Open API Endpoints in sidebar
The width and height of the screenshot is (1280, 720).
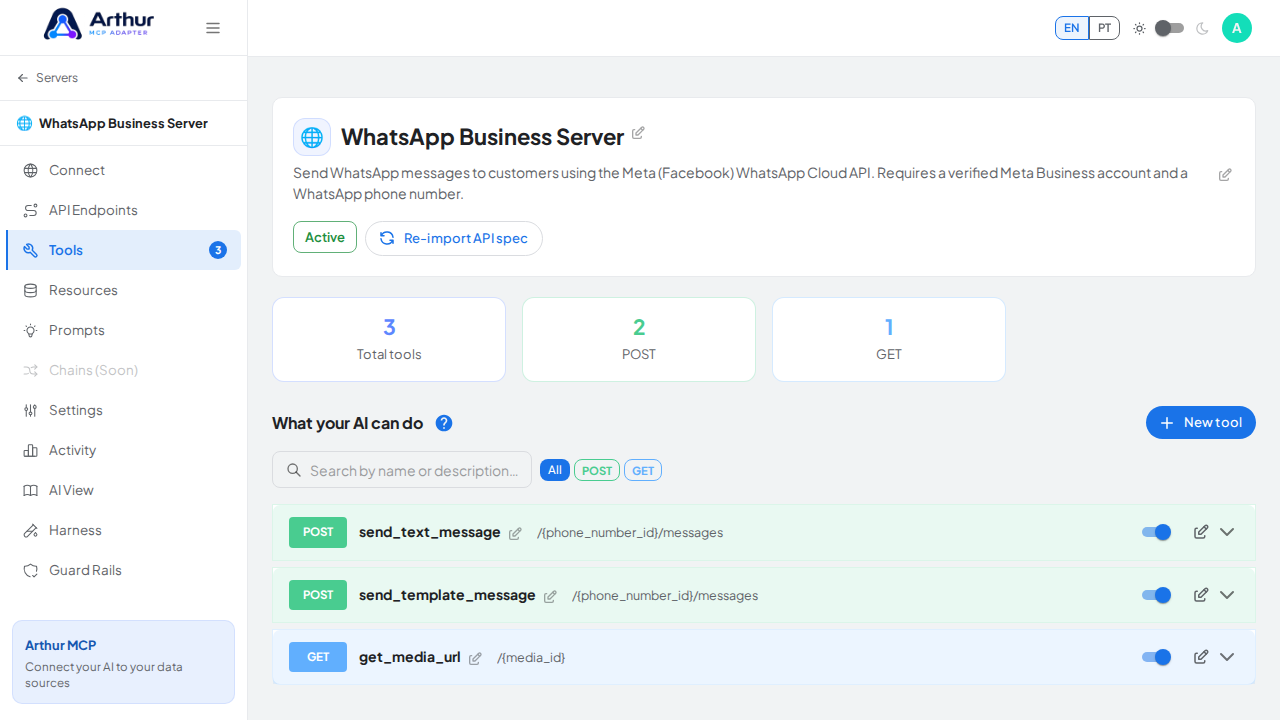click(123, 210)
